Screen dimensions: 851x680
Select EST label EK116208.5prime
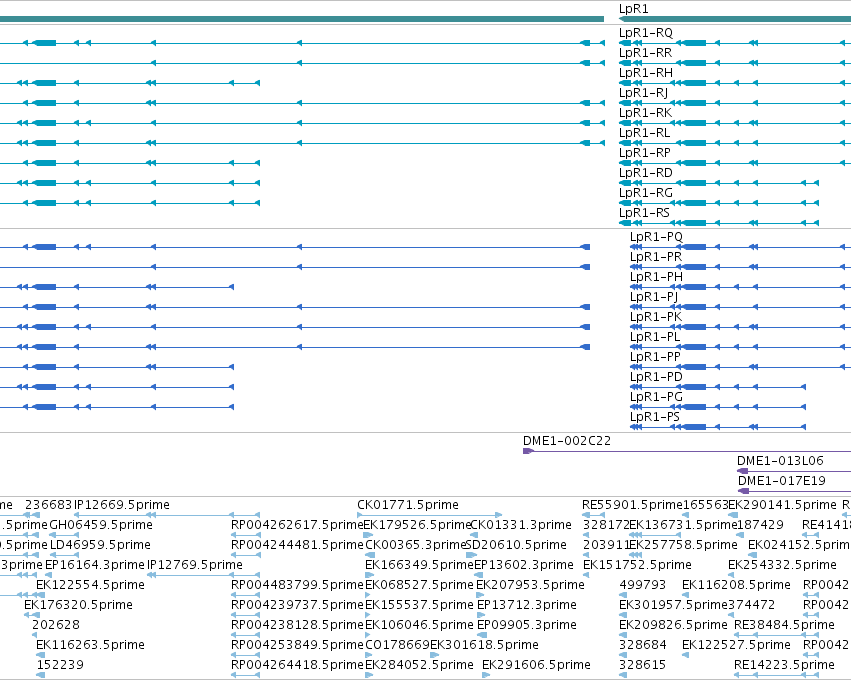point(736,586)
